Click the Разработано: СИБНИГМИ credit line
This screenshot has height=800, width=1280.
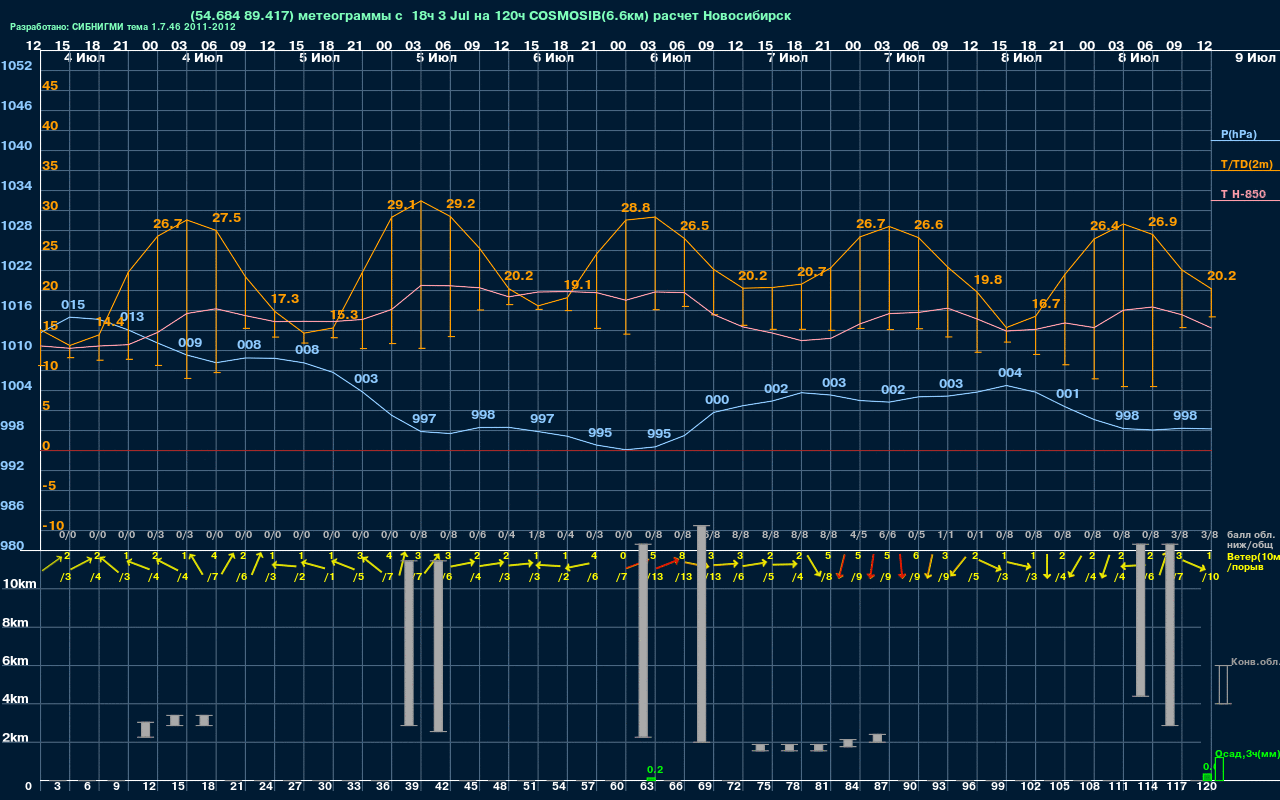tap(123, 27)
